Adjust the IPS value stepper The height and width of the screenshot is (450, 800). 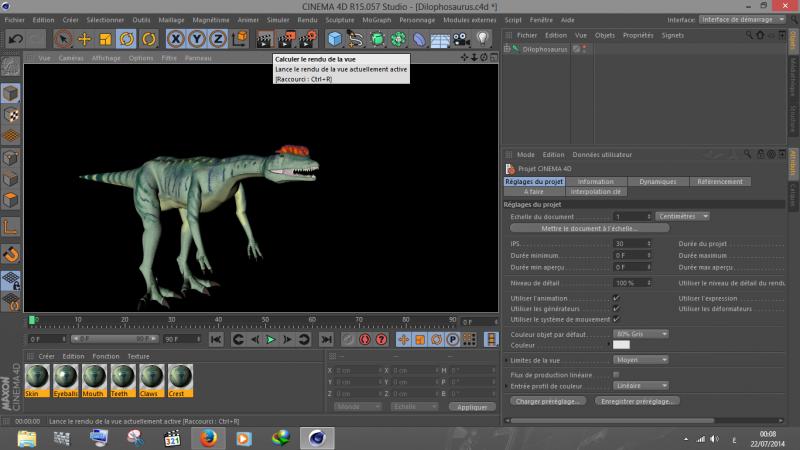coord(649,243)
